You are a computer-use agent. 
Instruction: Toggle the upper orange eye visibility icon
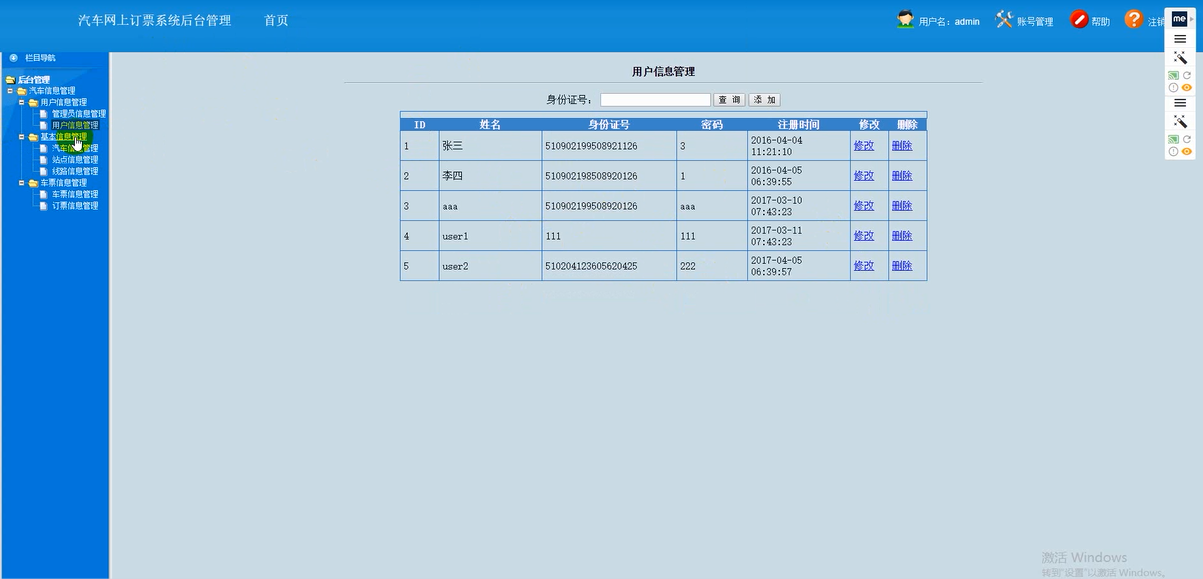coord(1187,88)
